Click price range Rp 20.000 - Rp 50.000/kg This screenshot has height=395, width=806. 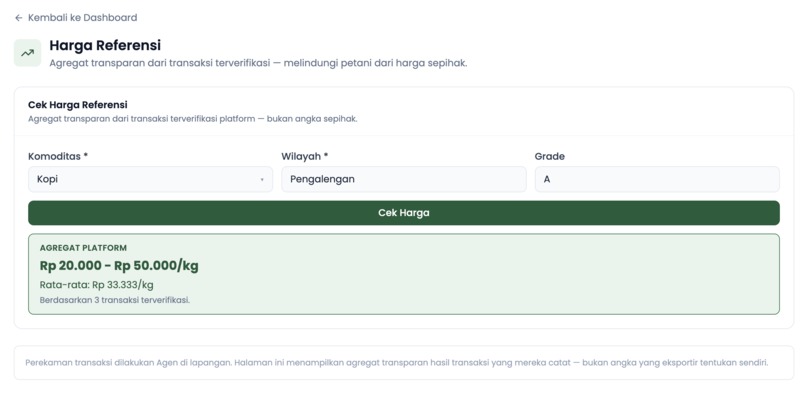[119, 266]
